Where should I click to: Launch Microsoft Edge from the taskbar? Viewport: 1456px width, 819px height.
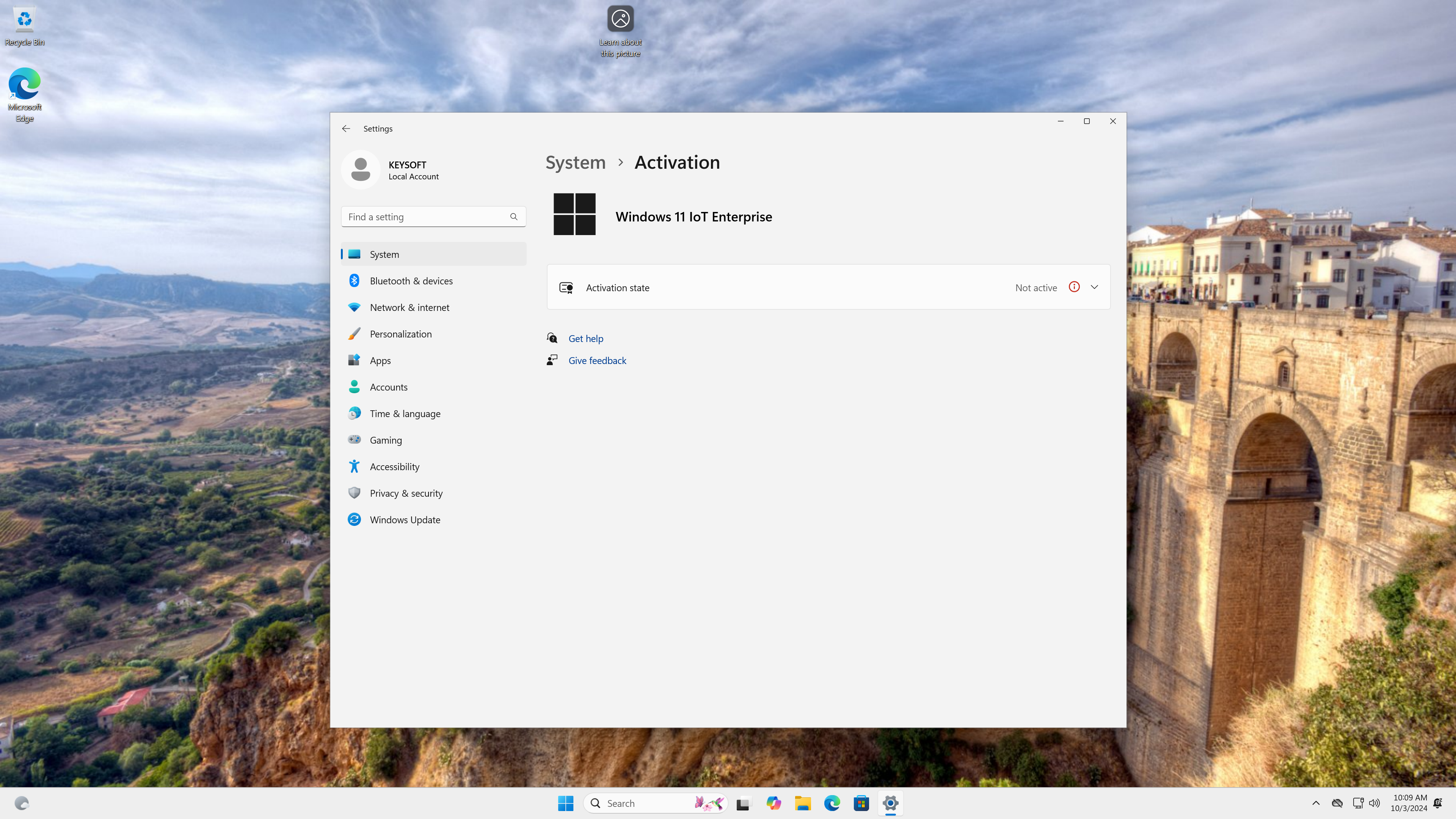click(x=832, y=803)
